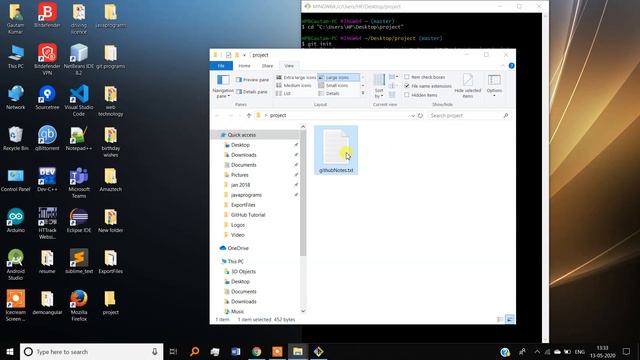Select the Recycle Bin desktop icon

[x=16, y=139]
